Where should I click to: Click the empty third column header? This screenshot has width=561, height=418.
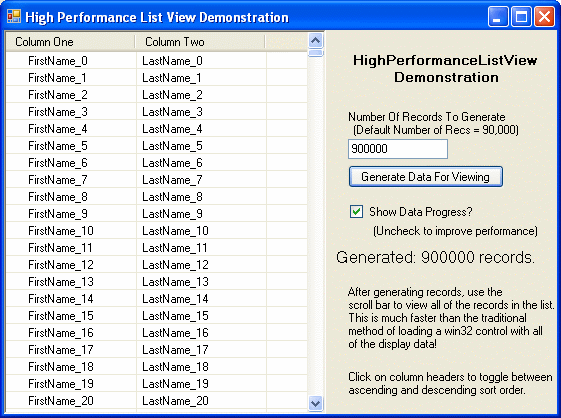[x=286, y=42]
